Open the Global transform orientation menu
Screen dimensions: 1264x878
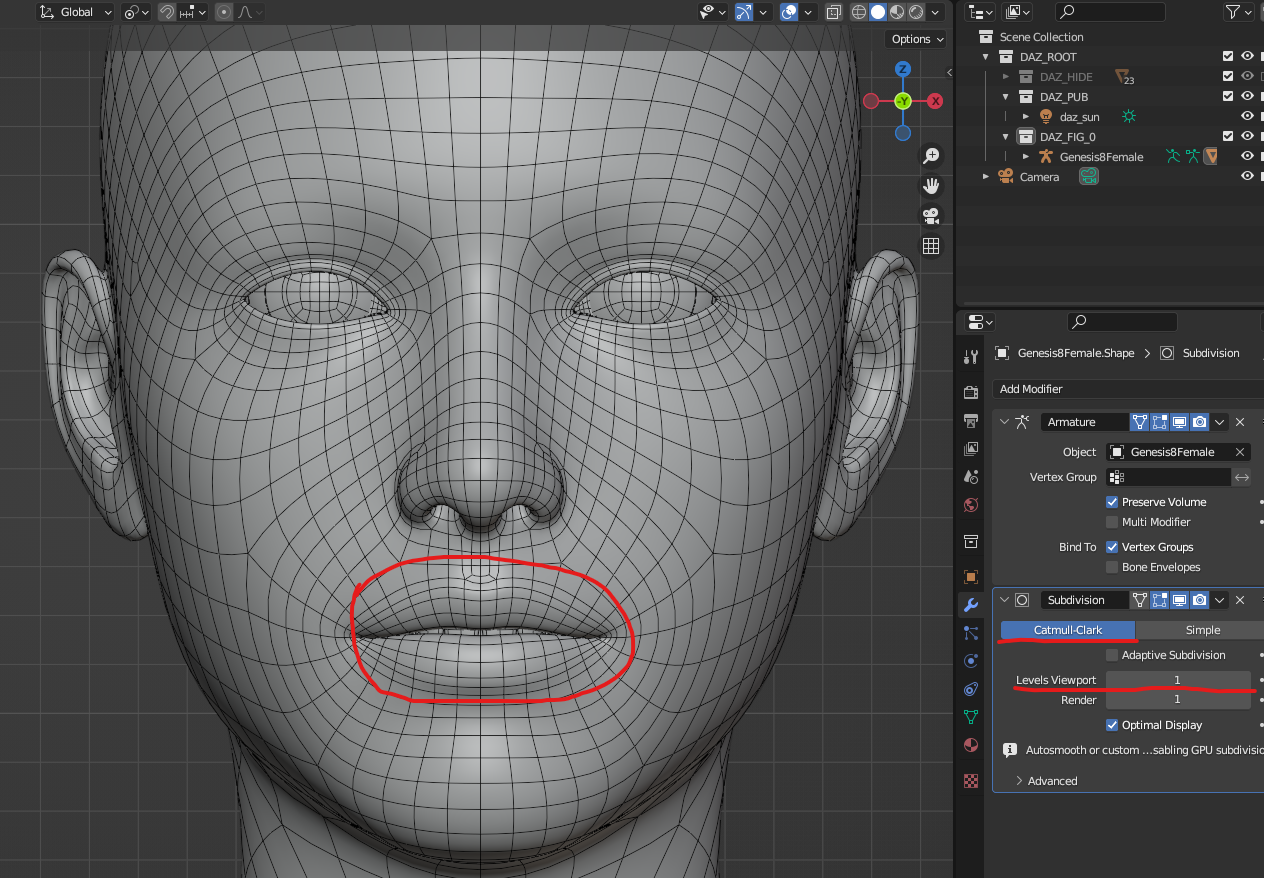[x=75, y=12]
